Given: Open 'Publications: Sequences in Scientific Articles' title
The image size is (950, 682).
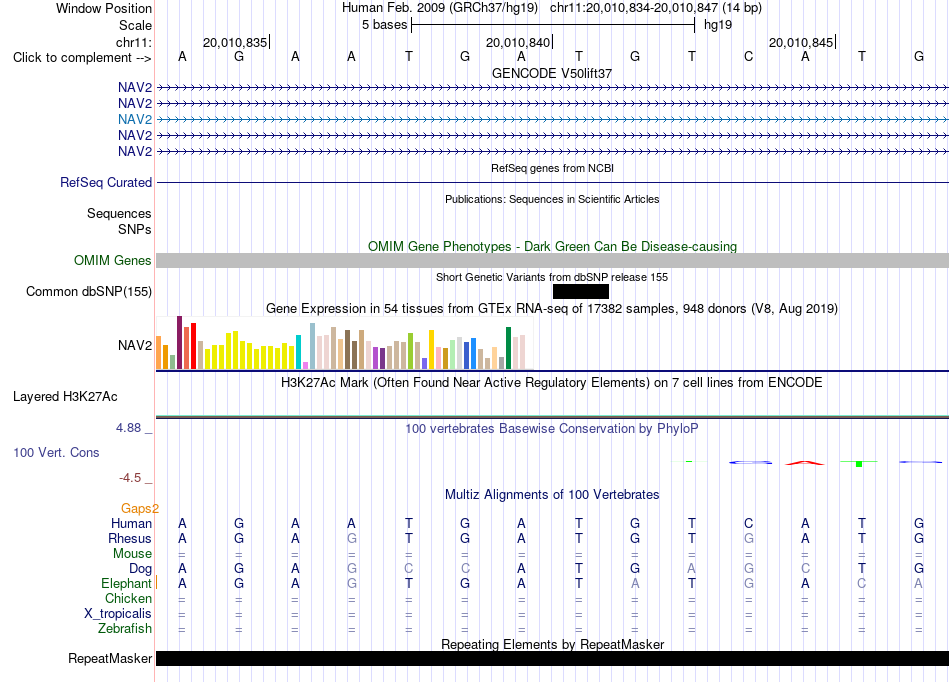Looking at the screenshot, I should 552,199.
